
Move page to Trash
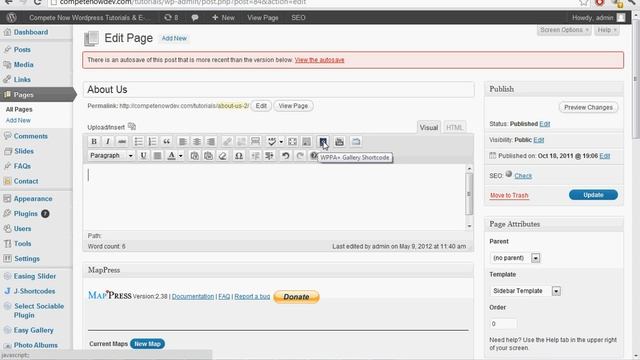click(509, 196)
